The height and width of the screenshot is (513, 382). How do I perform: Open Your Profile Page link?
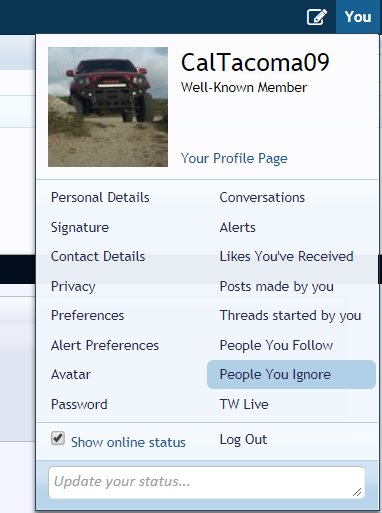[234, 158]
